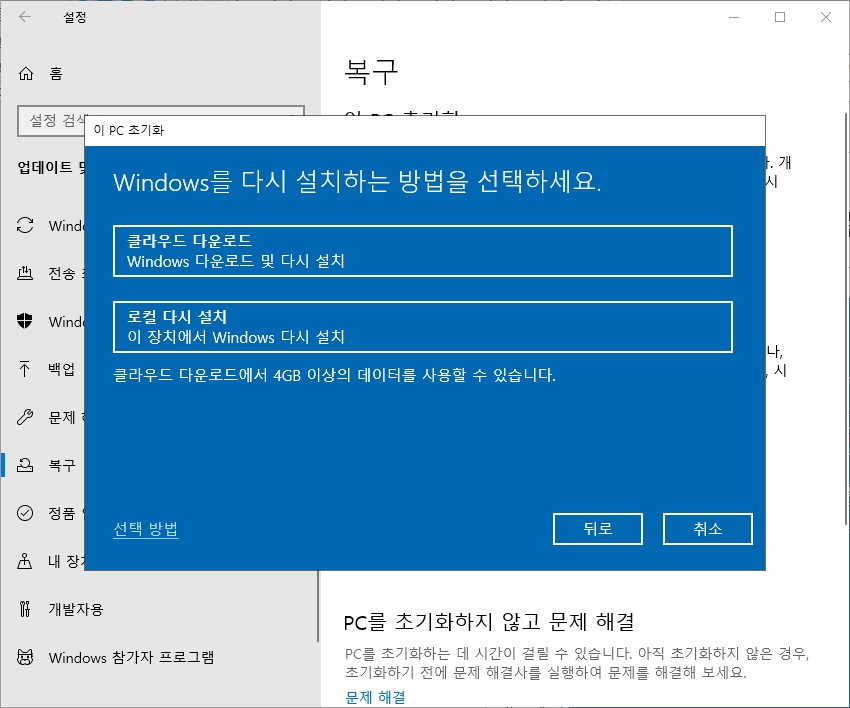Select 내 장치 찾기 in sidebar

tap(55, 561)
